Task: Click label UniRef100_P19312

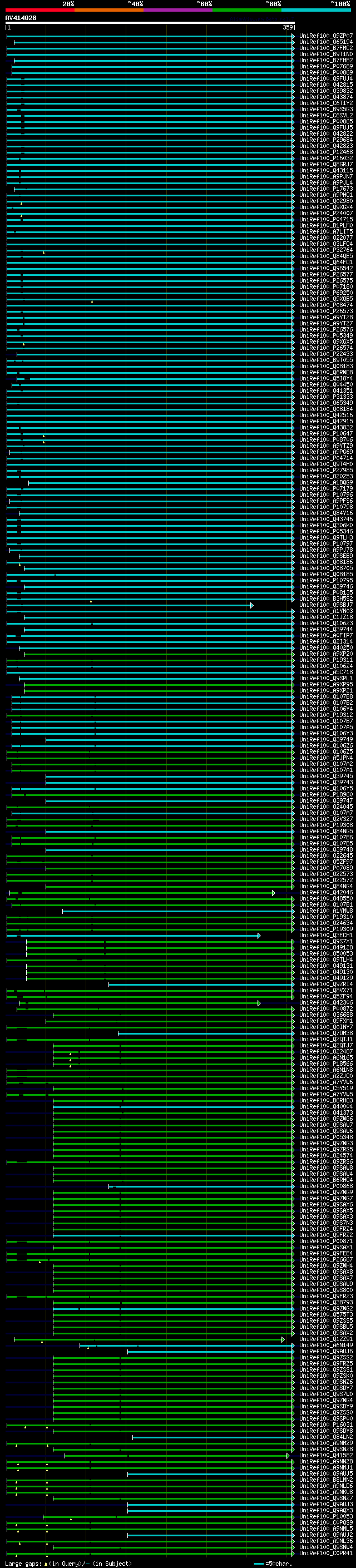Action: [325, 715]
